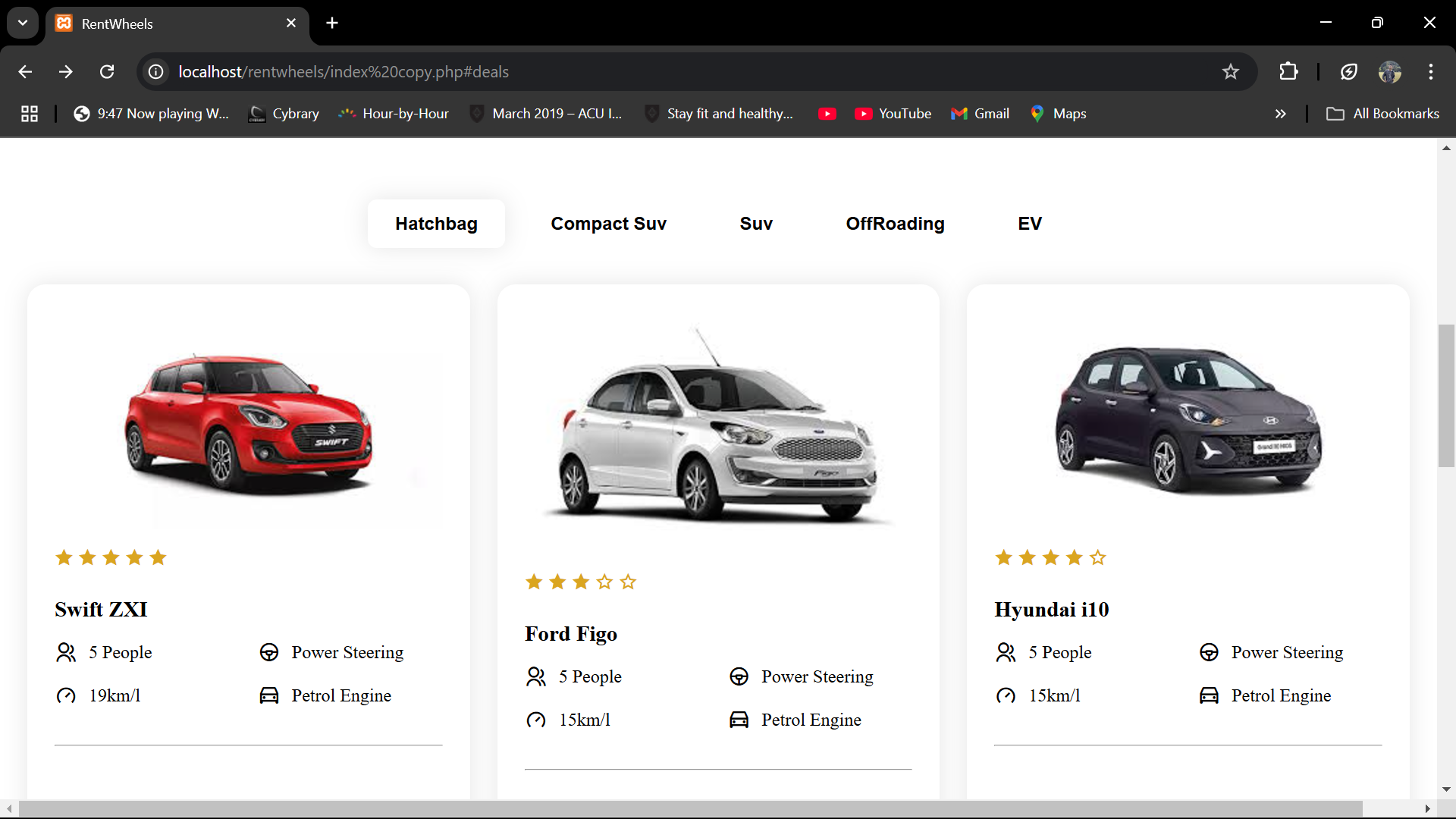
Task: Click the steering wheel icon on Hyundai i10
Action: (x=1210, y=652)
